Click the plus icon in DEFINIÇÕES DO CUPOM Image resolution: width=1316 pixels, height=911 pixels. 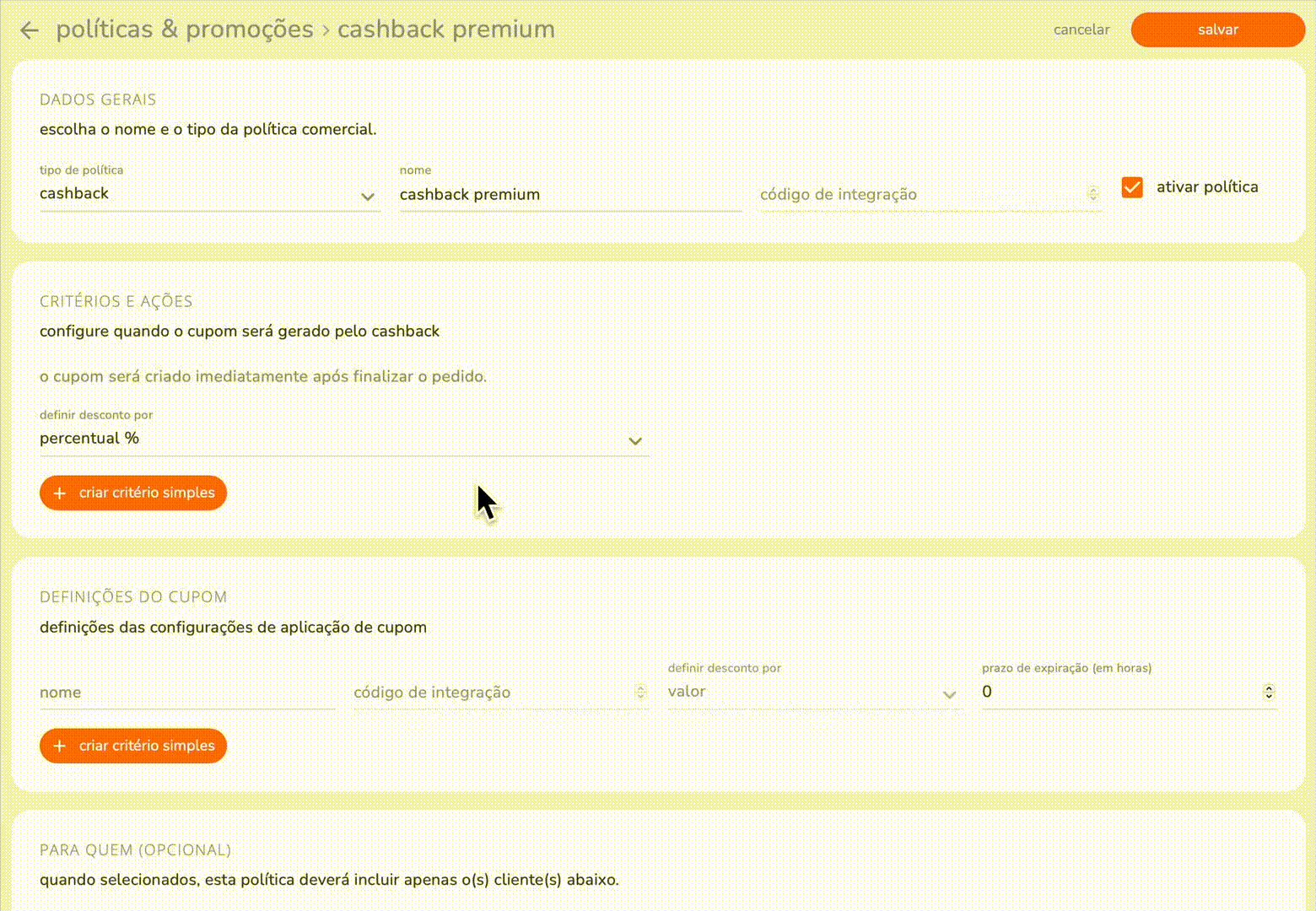[x=59, y=746]
